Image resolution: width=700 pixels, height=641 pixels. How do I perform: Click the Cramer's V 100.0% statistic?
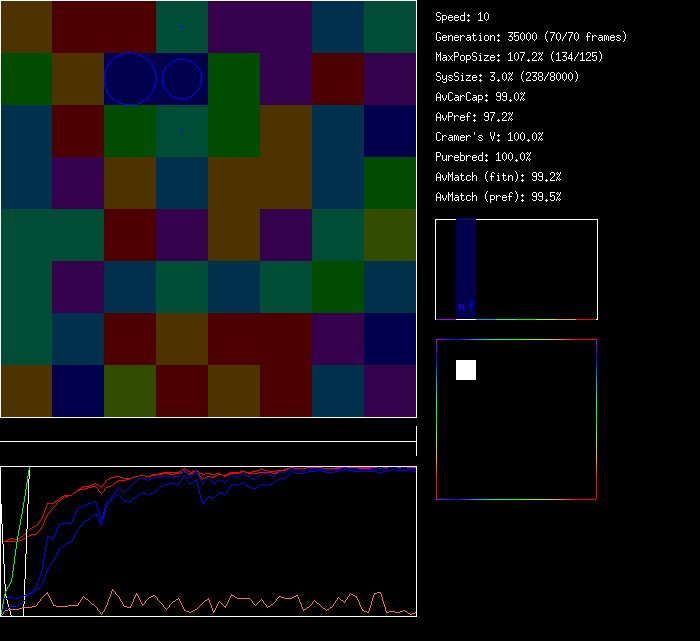click(489, 137)
